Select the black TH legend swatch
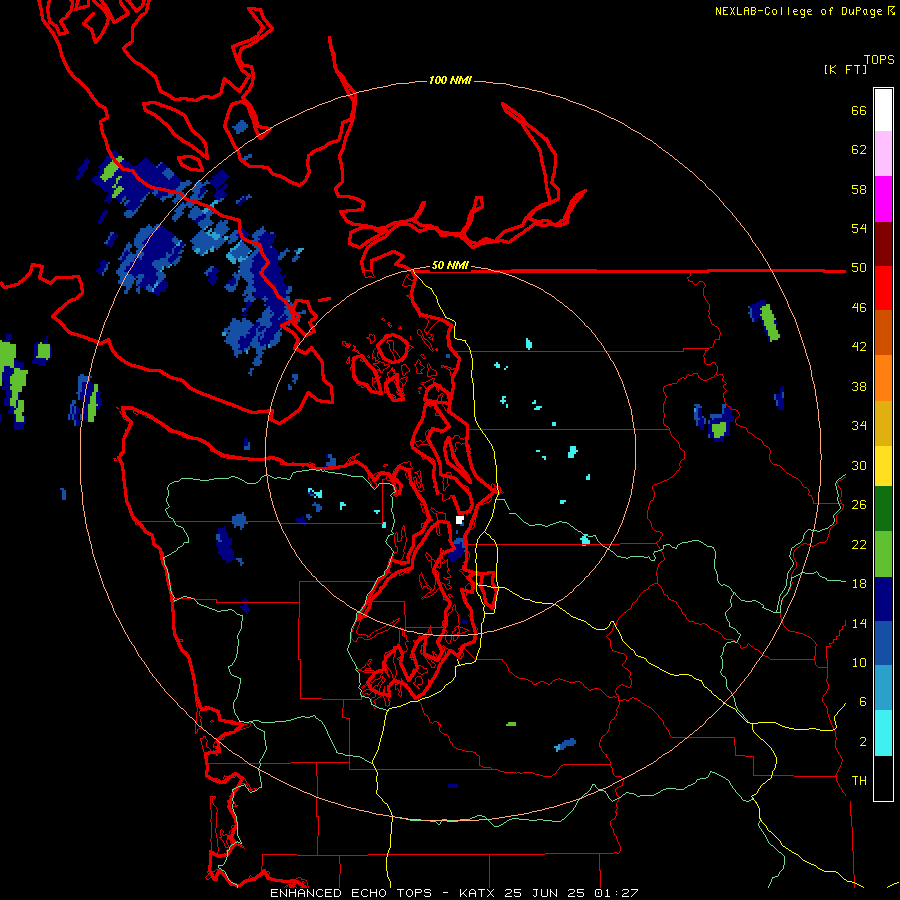Image resolution: width=900 pixels, height=900 pixels. [883, 778]
